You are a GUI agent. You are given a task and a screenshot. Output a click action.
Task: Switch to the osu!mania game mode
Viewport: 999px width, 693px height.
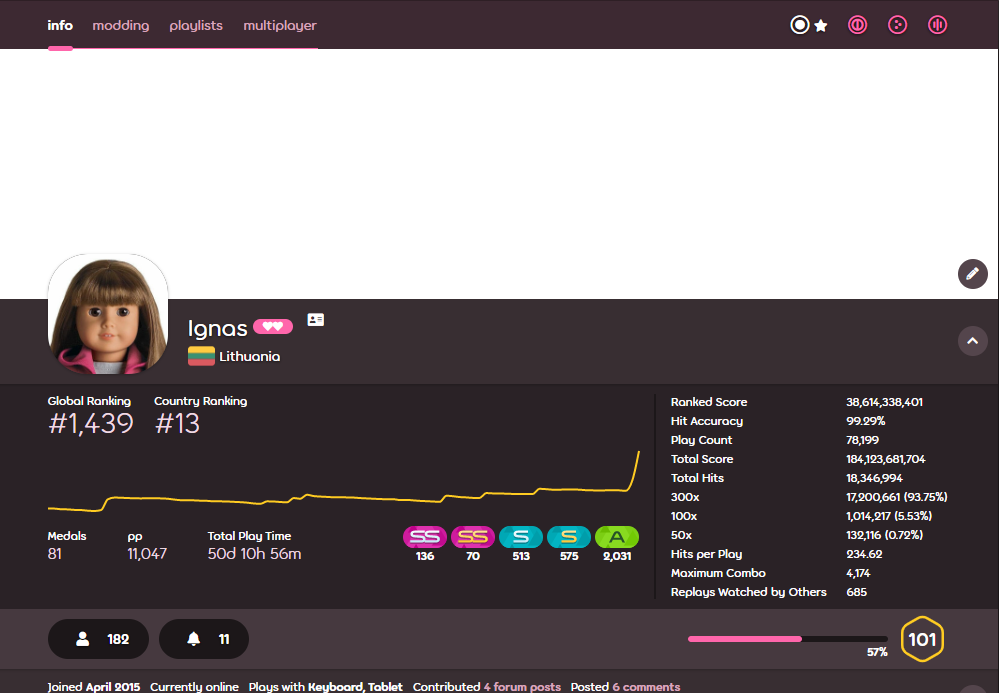pyautogui.click(x=937, y=25)
